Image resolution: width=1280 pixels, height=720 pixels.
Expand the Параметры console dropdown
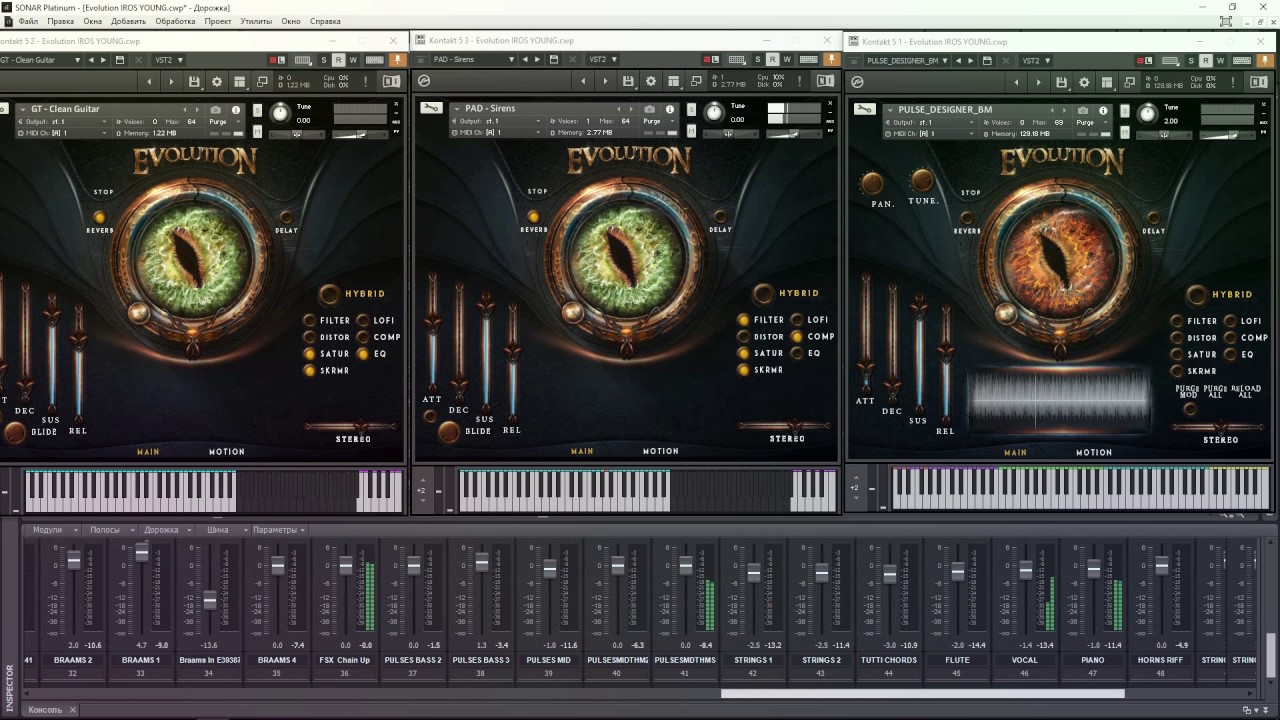[x=278, y=530]
